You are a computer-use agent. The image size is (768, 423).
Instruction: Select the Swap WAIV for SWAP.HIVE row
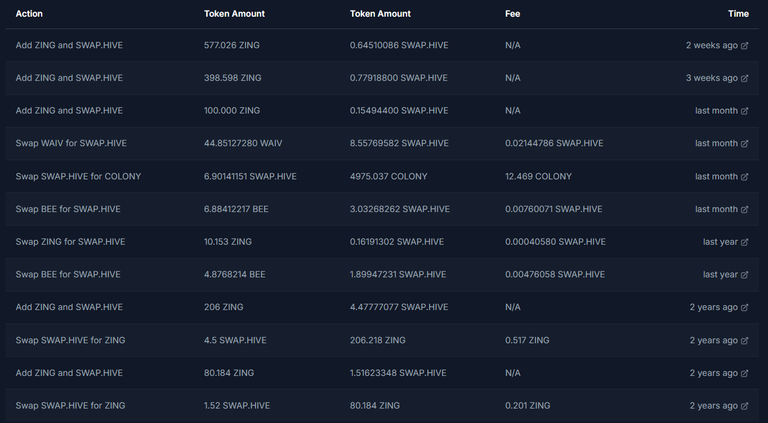pyautogui.click(x=382, y=143)
